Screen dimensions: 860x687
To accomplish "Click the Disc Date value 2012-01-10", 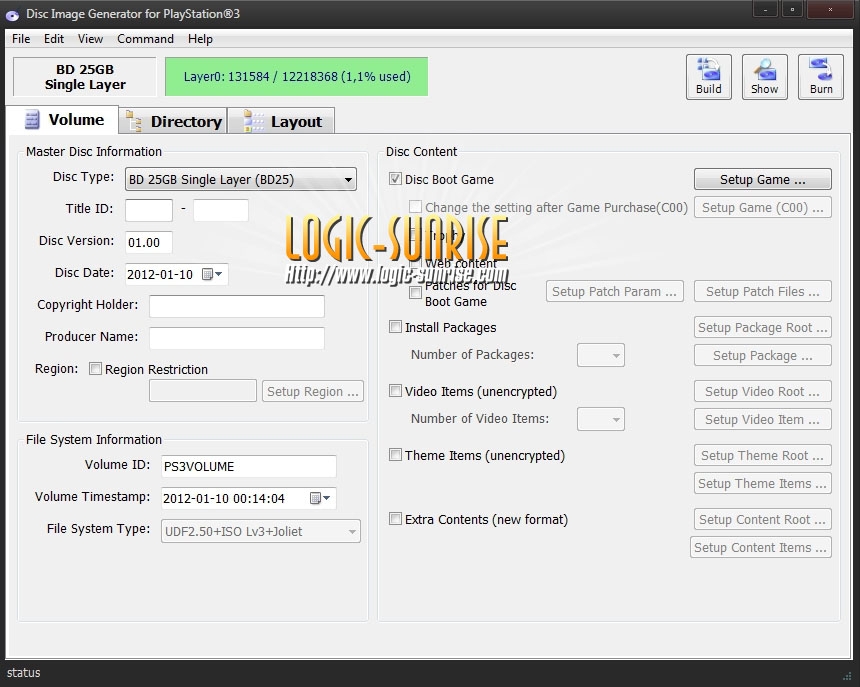I will 160,275.
